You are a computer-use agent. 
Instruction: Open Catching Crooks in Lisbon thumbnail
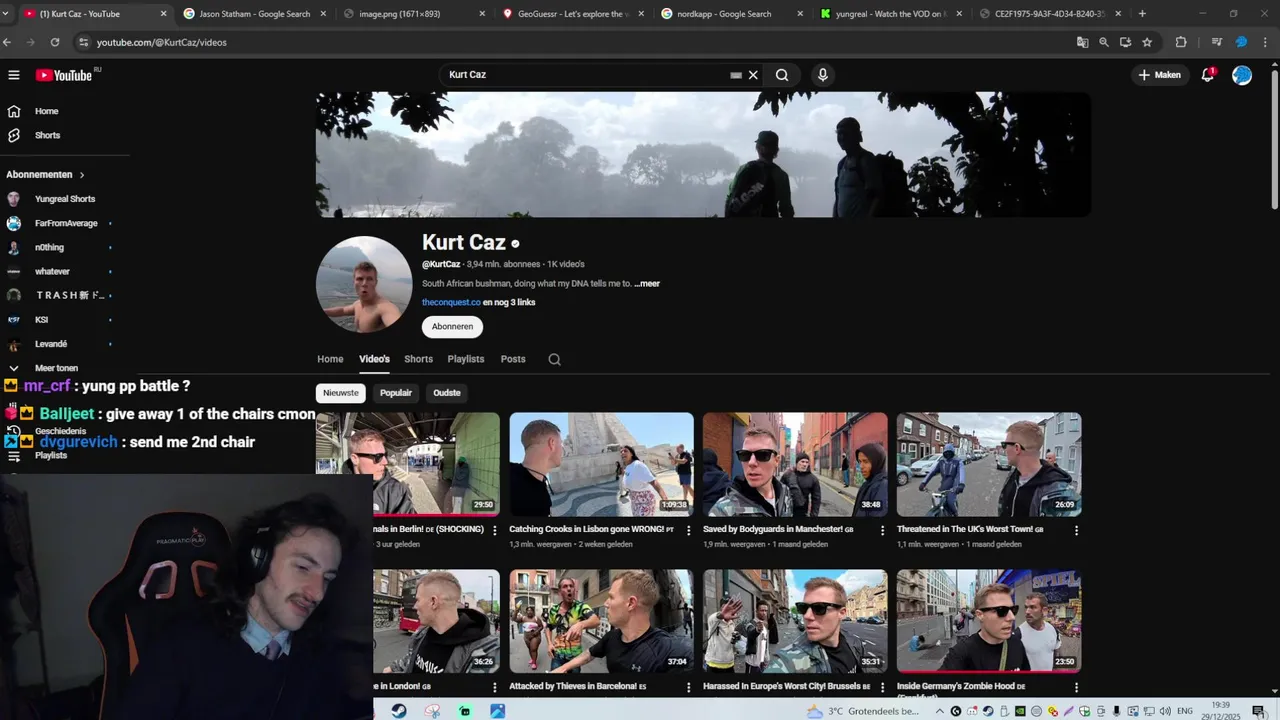[601, 464]
